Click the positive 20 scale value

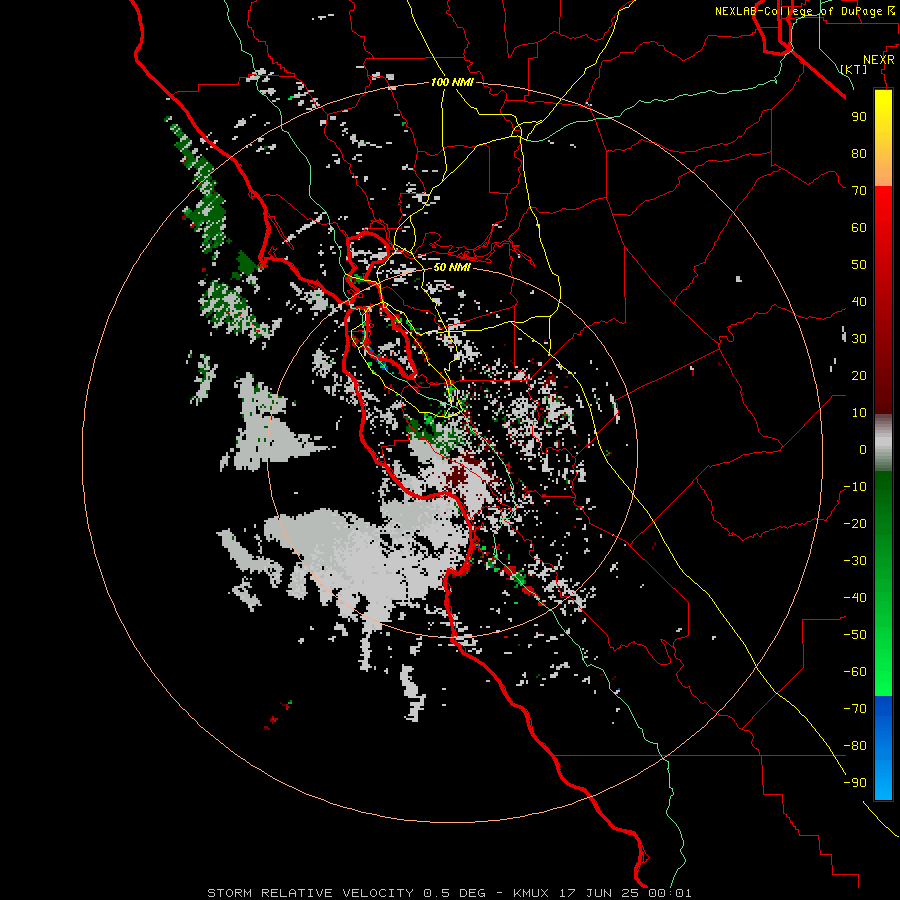[859, 375]
